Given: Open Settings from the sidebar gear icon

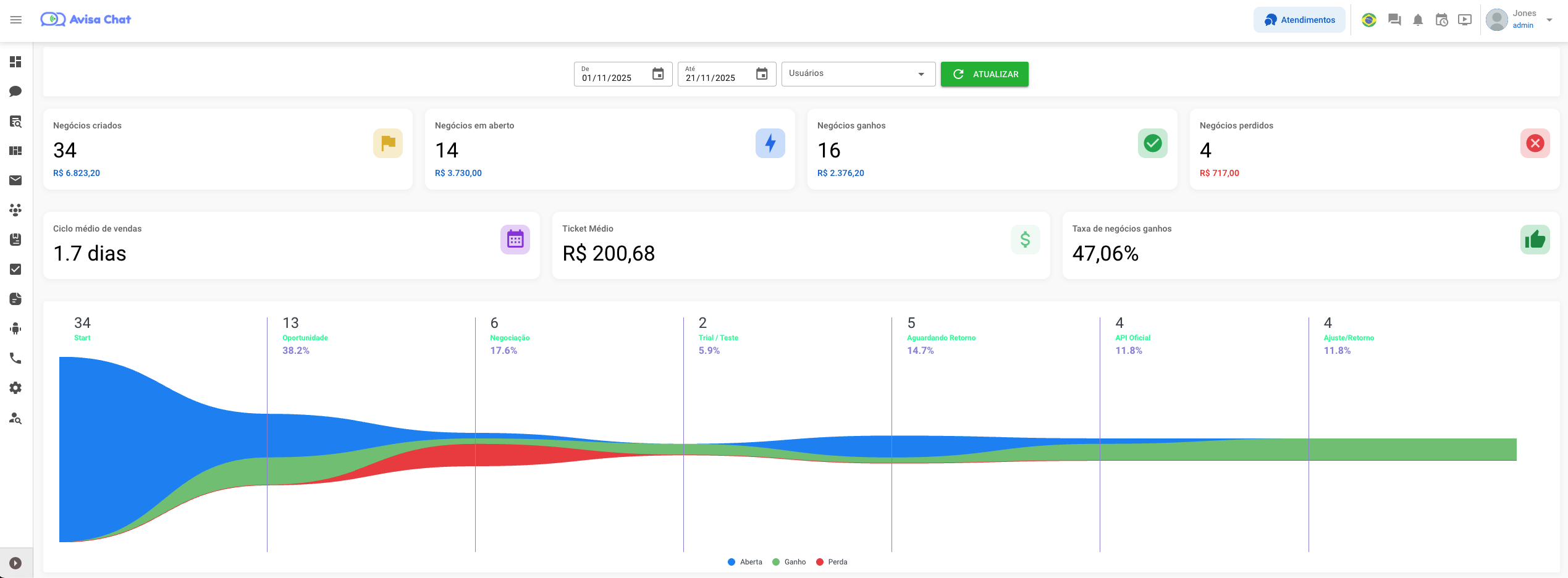Looking at the screenshot, I should [16, 388].
